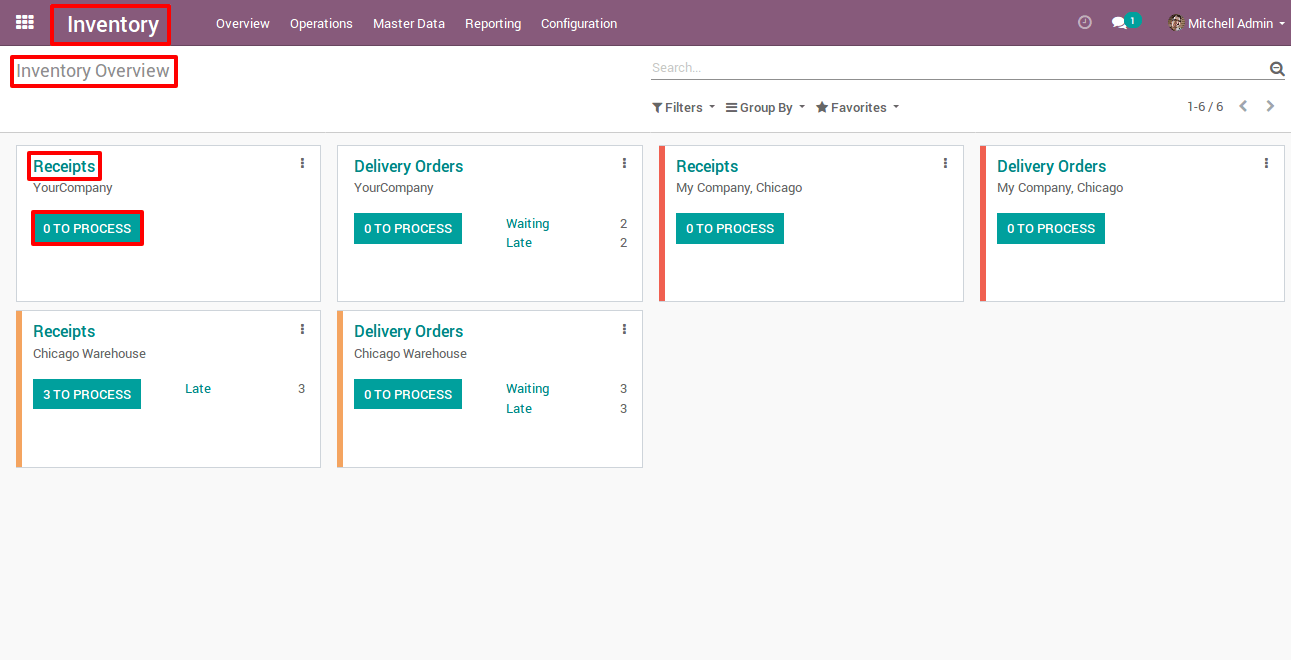Click Waiting link on YourCompany Delivery Orders

point(527,224)
